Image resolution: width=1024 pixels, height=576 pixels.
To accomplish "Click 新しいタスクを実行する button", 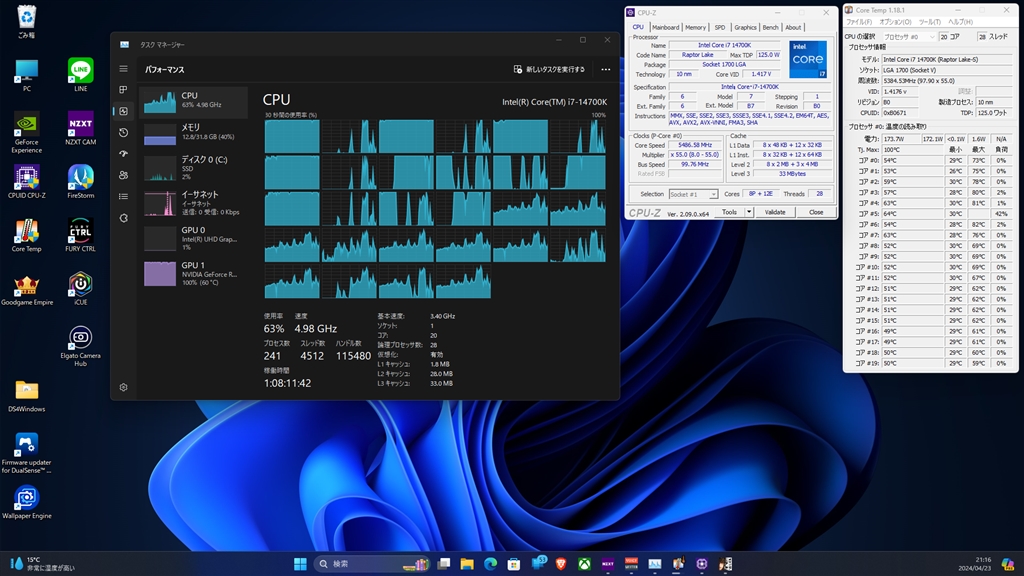I will pyautogui.click(x=549, y=70).
